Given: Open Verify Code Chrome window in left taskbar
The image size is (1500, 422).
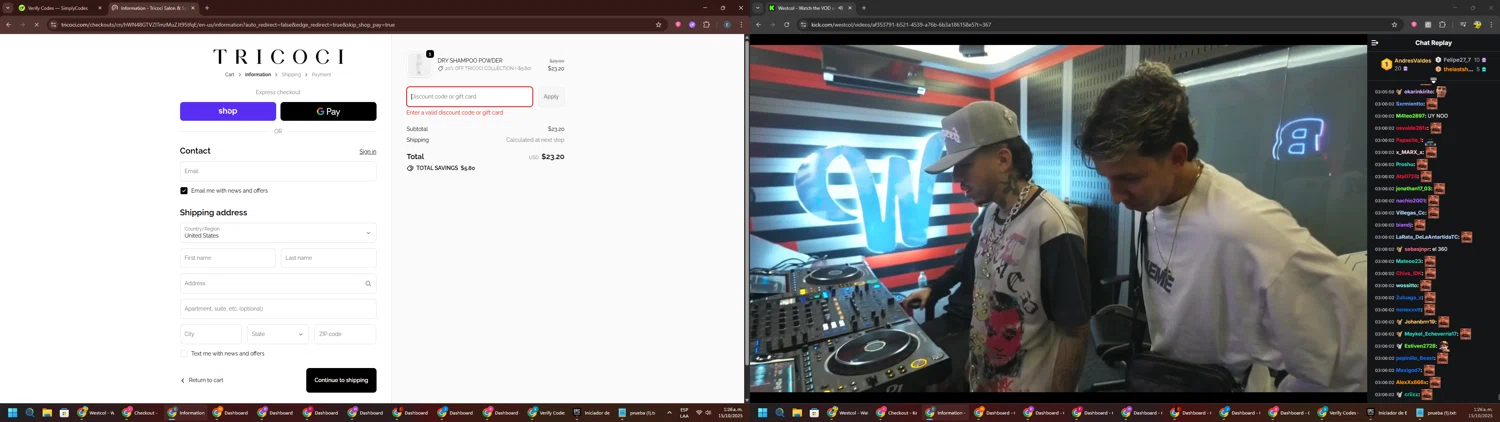Looking at the screenshot, I should click(x=547, y=412).
